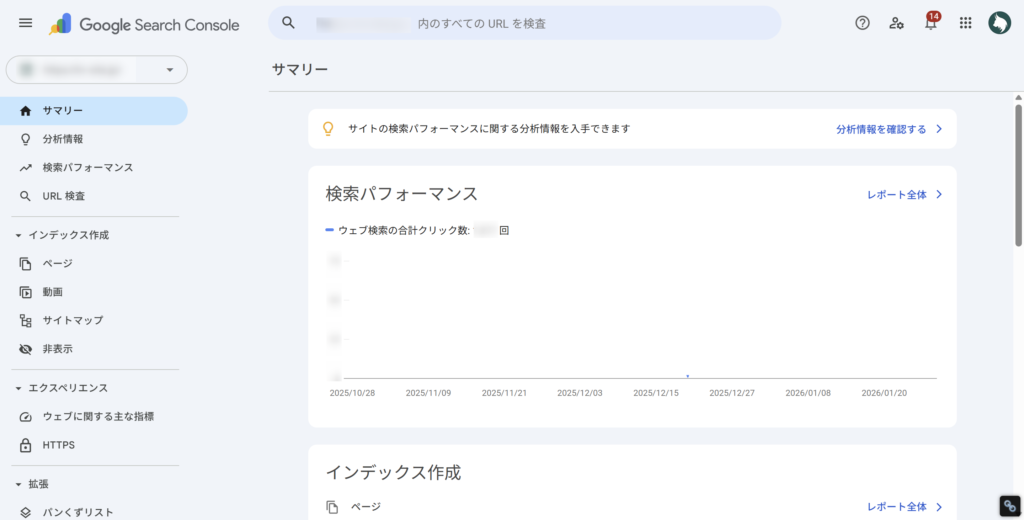This screenshot has width=1024, height=520.
Task: Collapse the インデックス作成 sidebar section
Action: (x=18, y=235)
